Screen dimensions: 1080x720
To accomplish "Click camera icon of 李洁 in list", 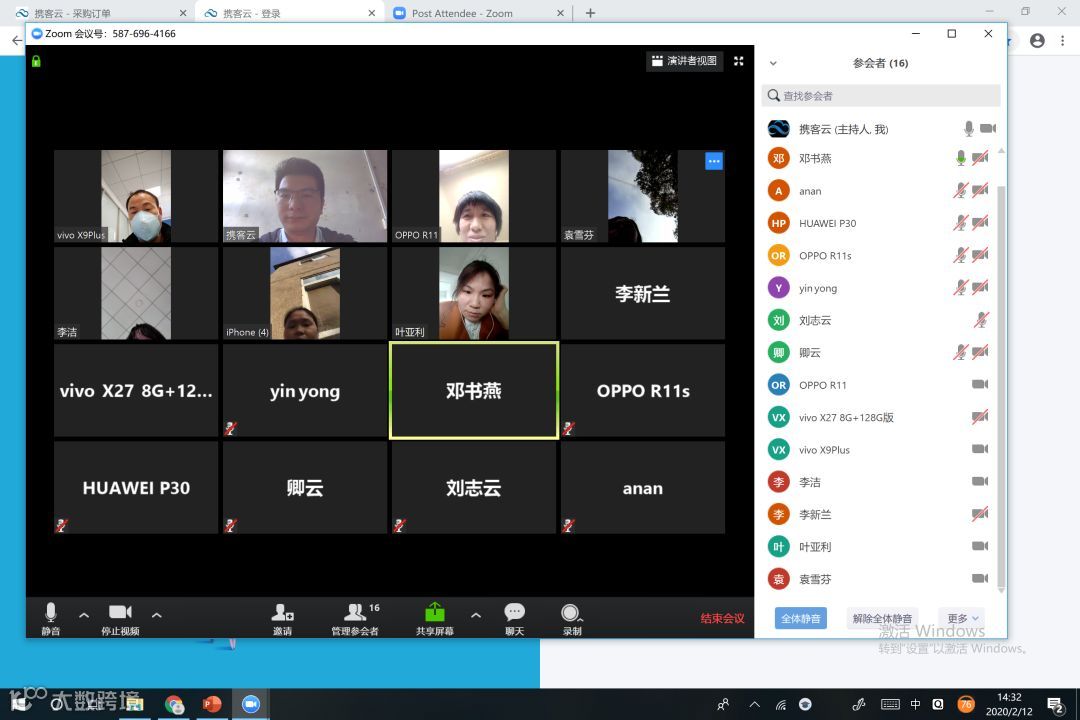I will (980, 482).
